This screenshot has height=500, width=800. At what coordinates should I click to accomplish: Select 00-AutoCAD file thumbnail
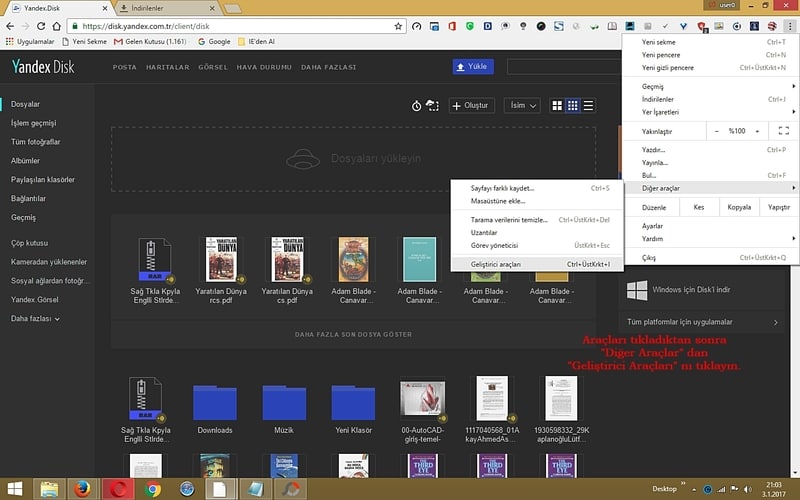coord(422,398)
